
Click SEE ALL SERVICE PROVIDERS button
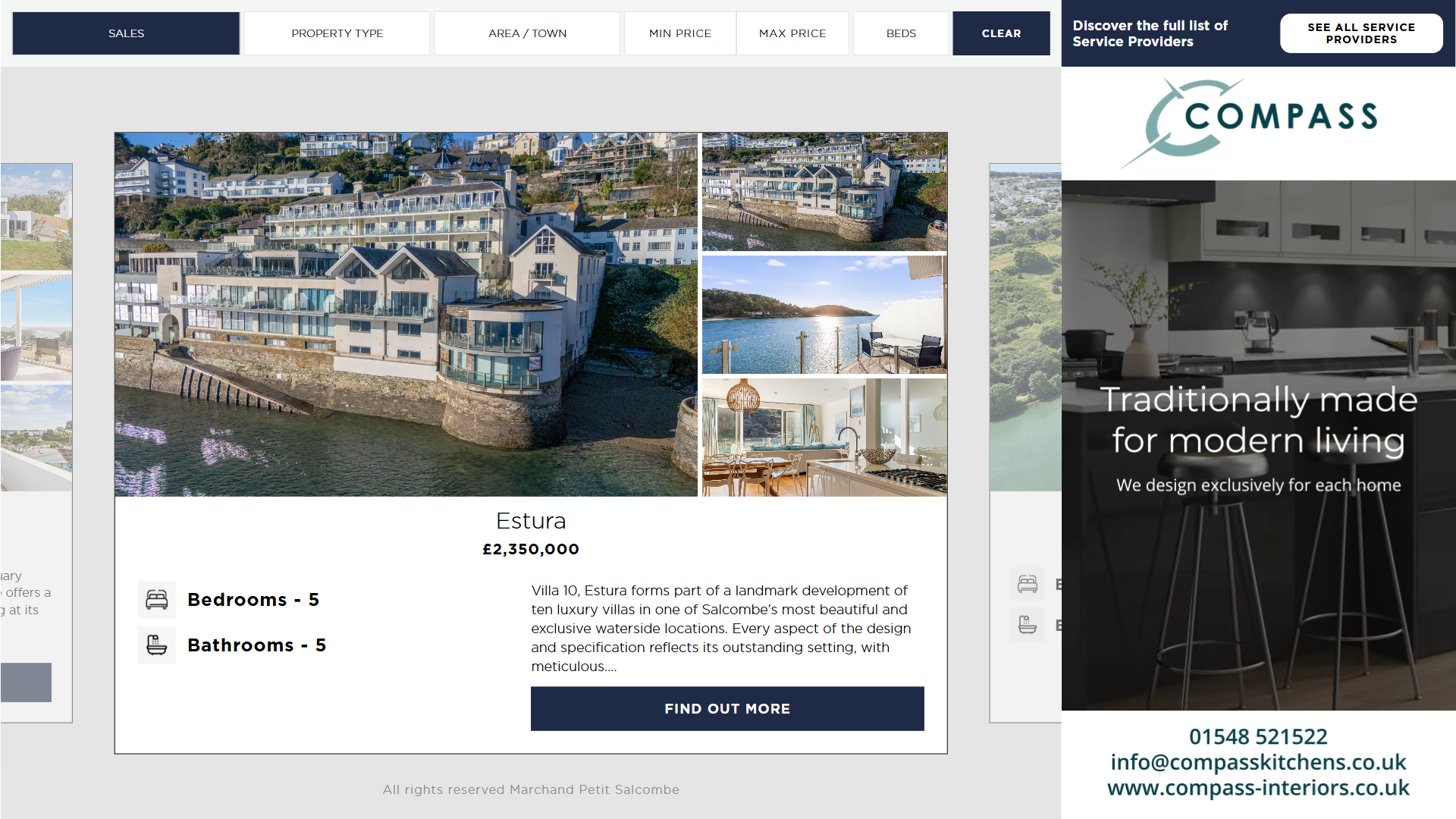click(x=1361, y=33)
